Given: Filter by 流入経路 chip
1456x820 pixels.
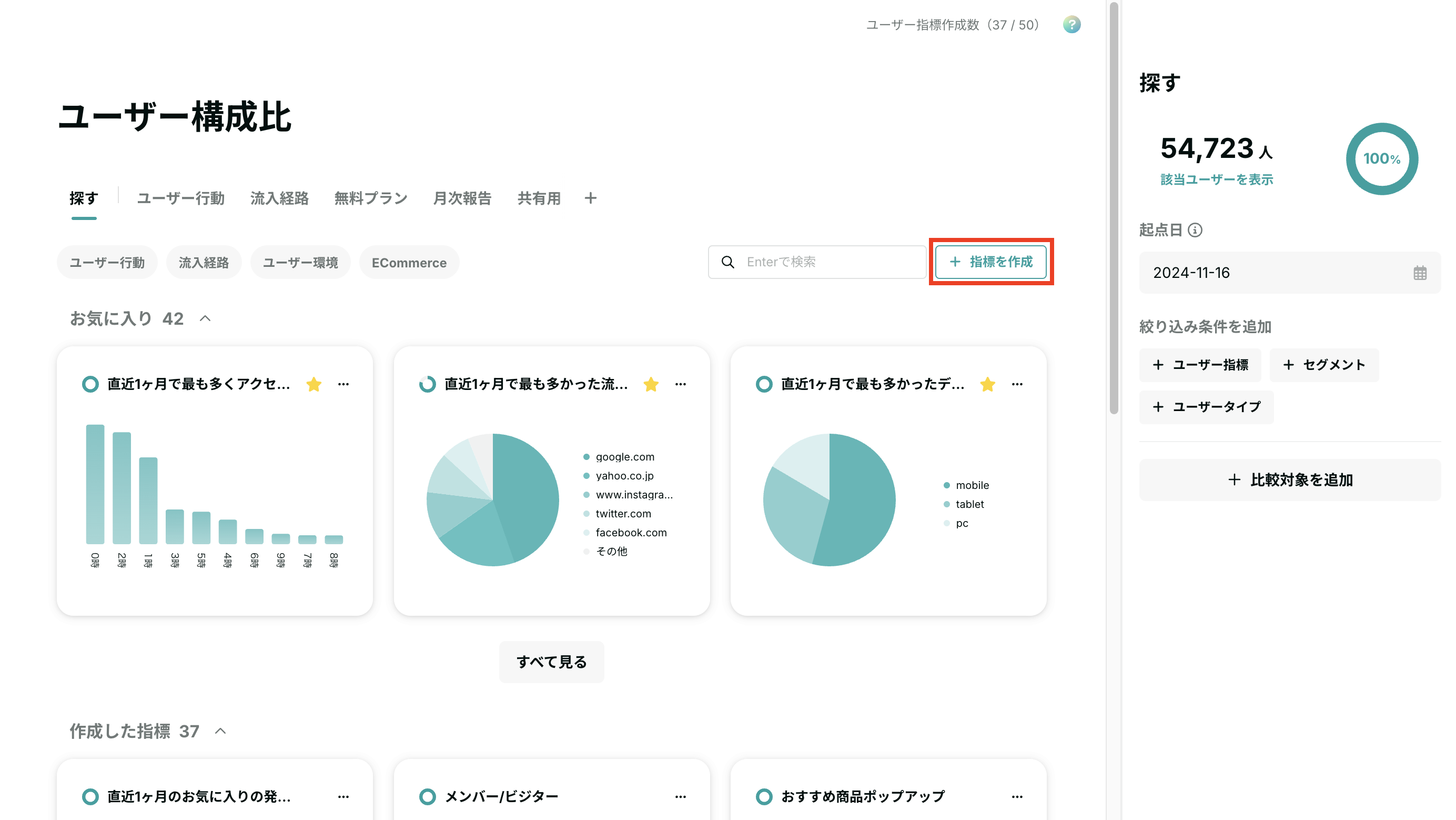Looking at the screenshot, I should click(x=204, y=263).
